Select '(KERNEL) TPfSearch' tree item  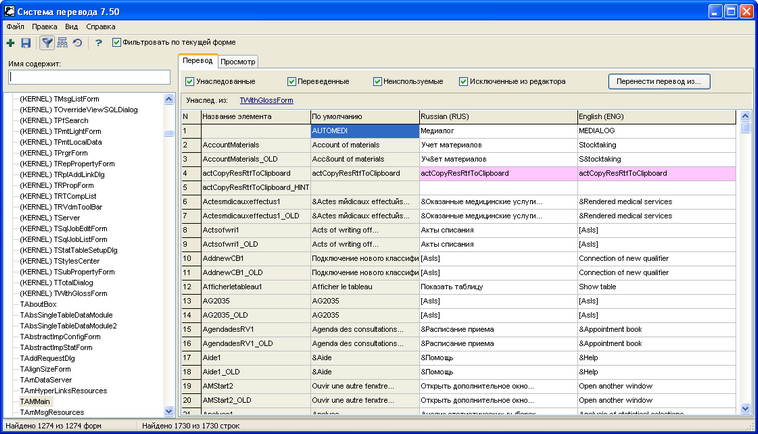click(x=54, y=121)
